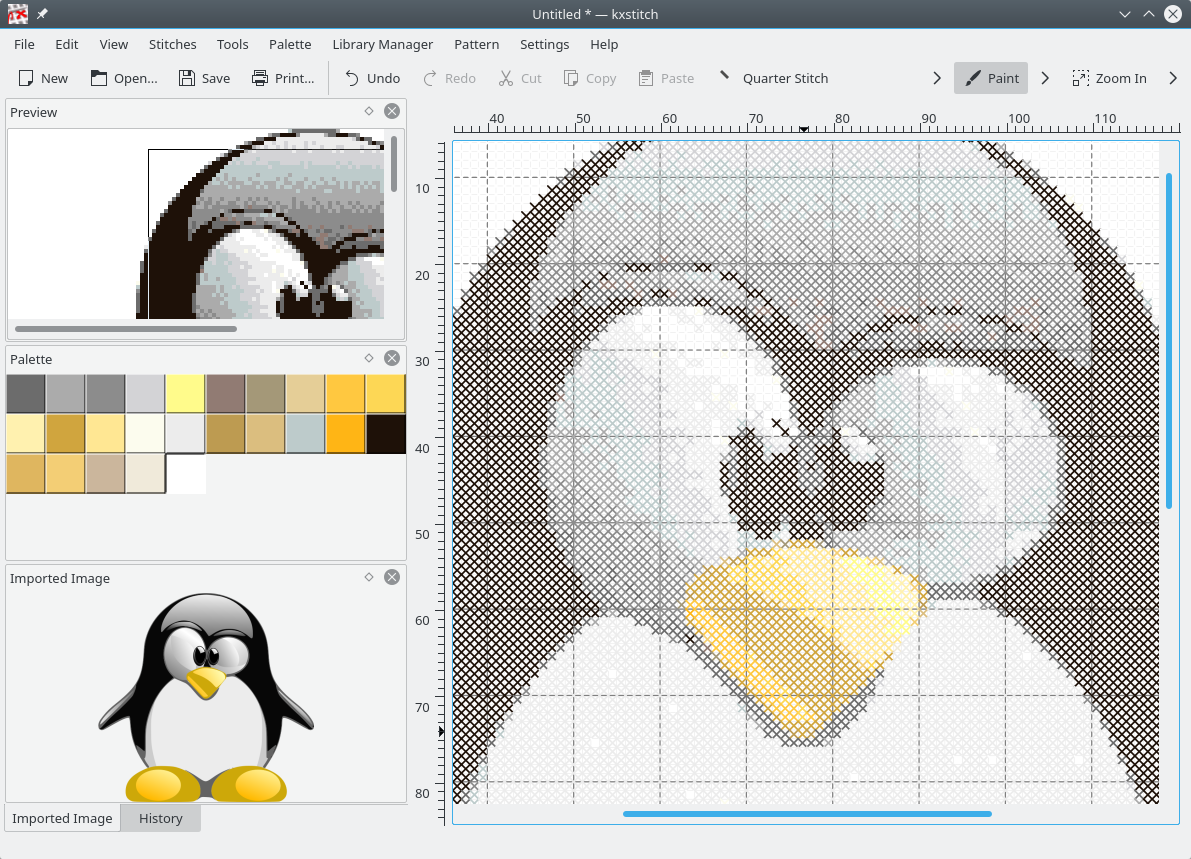Click the horizontal scrollbar under the canvas
Image resolution: width=1191 pixels, height=859 pixels.
[806, 814]
